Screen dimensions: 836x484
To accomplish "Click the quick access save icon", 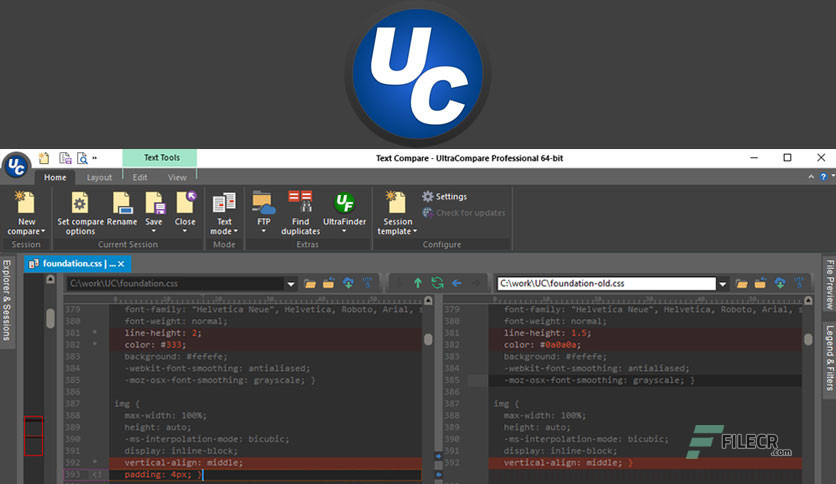I will click(x=65, y=158).
